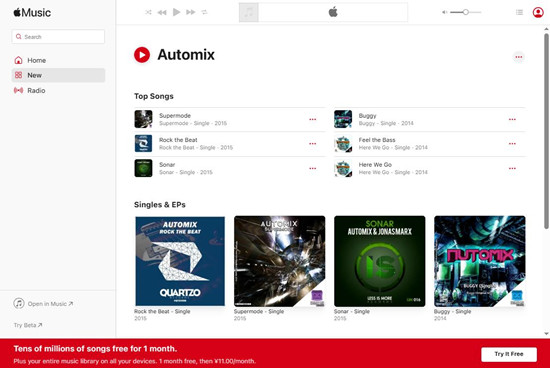Open the artist more options button

518,57
